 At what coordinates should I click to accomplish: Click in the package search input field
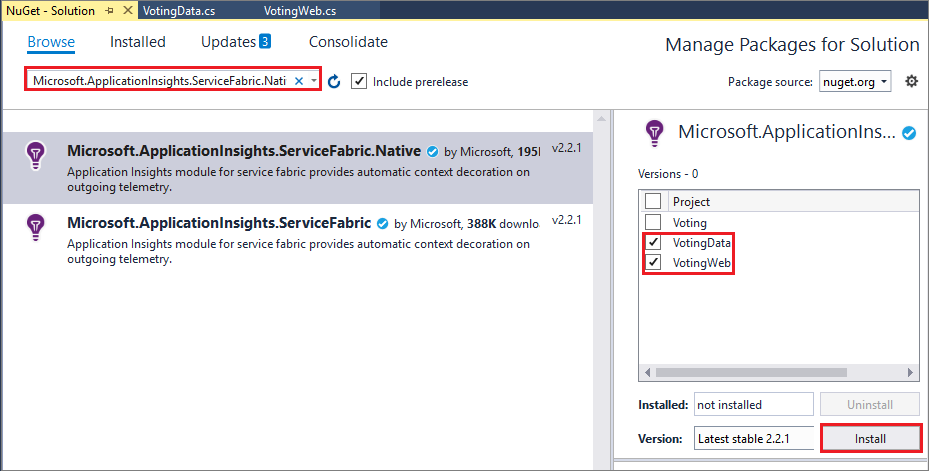160,81
